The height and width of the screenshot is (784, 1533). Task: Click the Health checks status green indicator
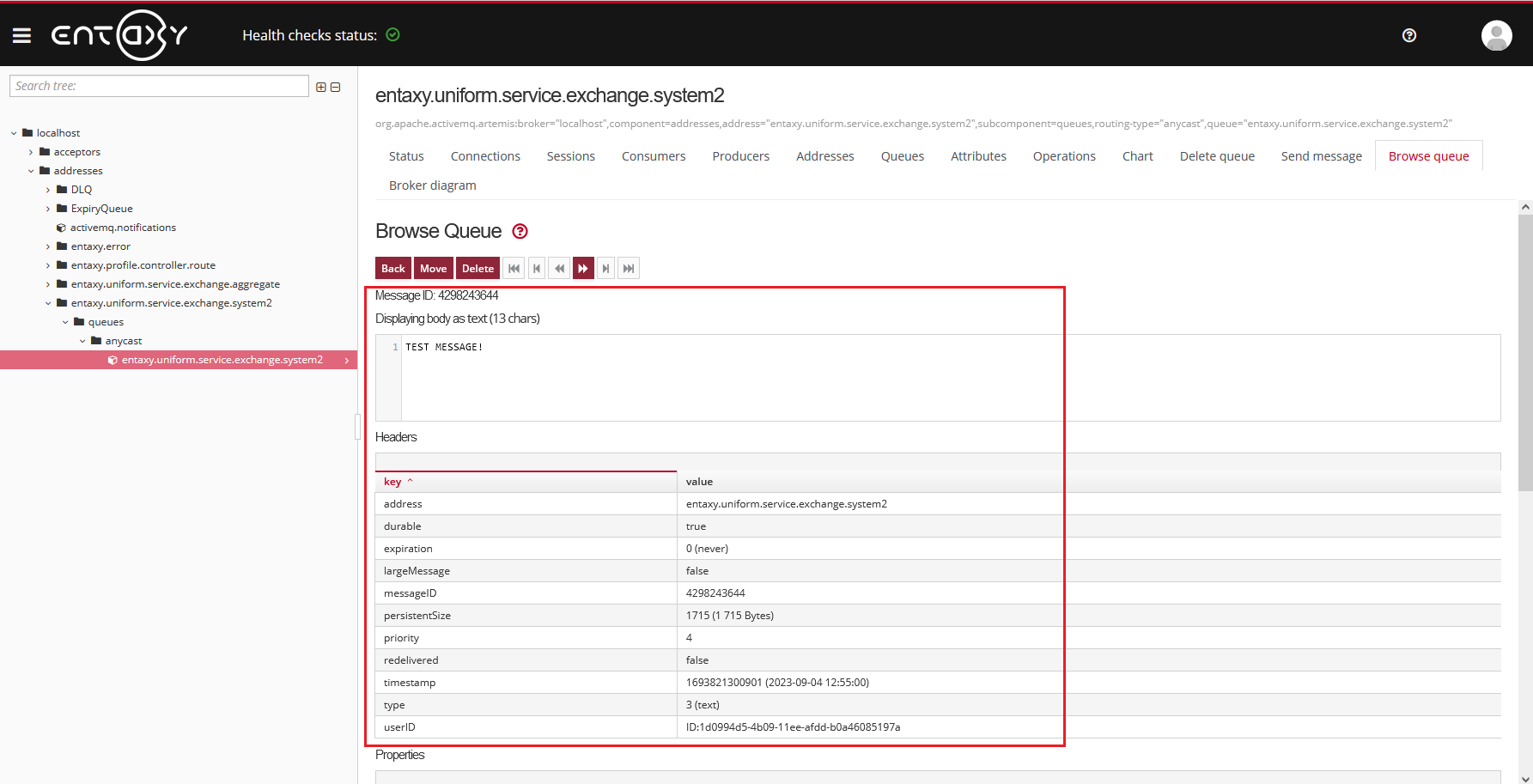(392, 34)
